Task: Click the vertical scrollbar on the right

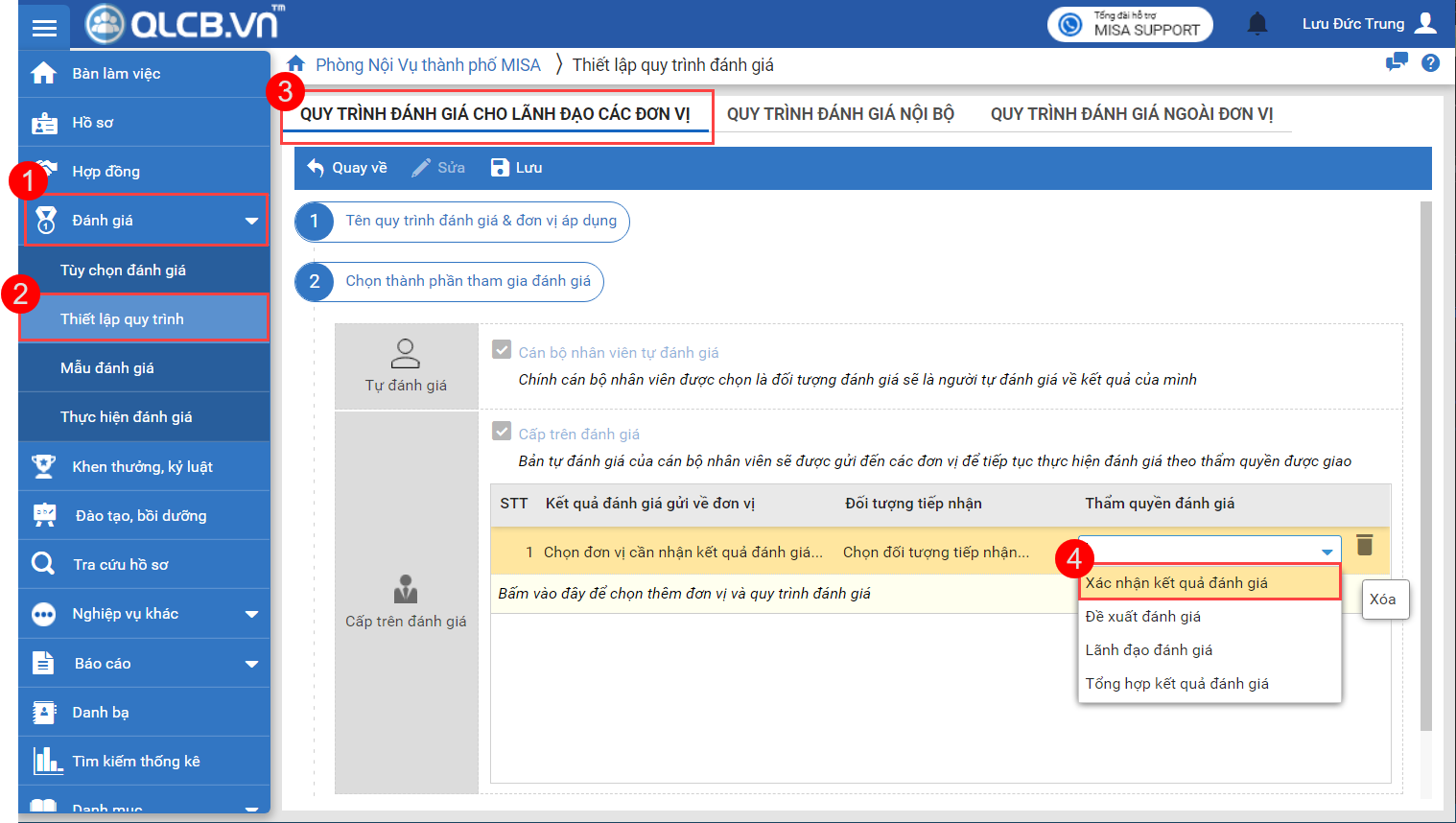Action: (x=1425, y=460)
